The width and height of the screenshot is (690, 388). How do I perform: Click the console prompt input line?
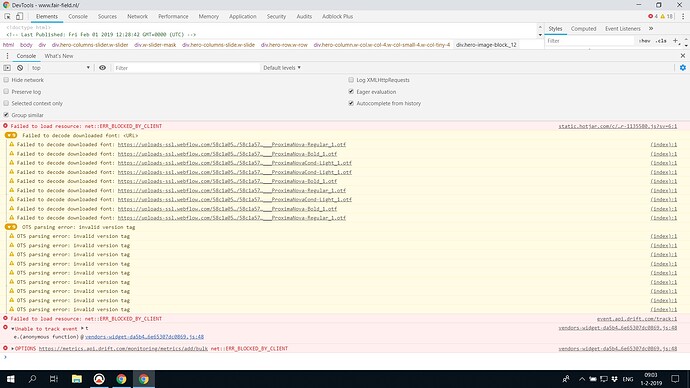[345, 357]
